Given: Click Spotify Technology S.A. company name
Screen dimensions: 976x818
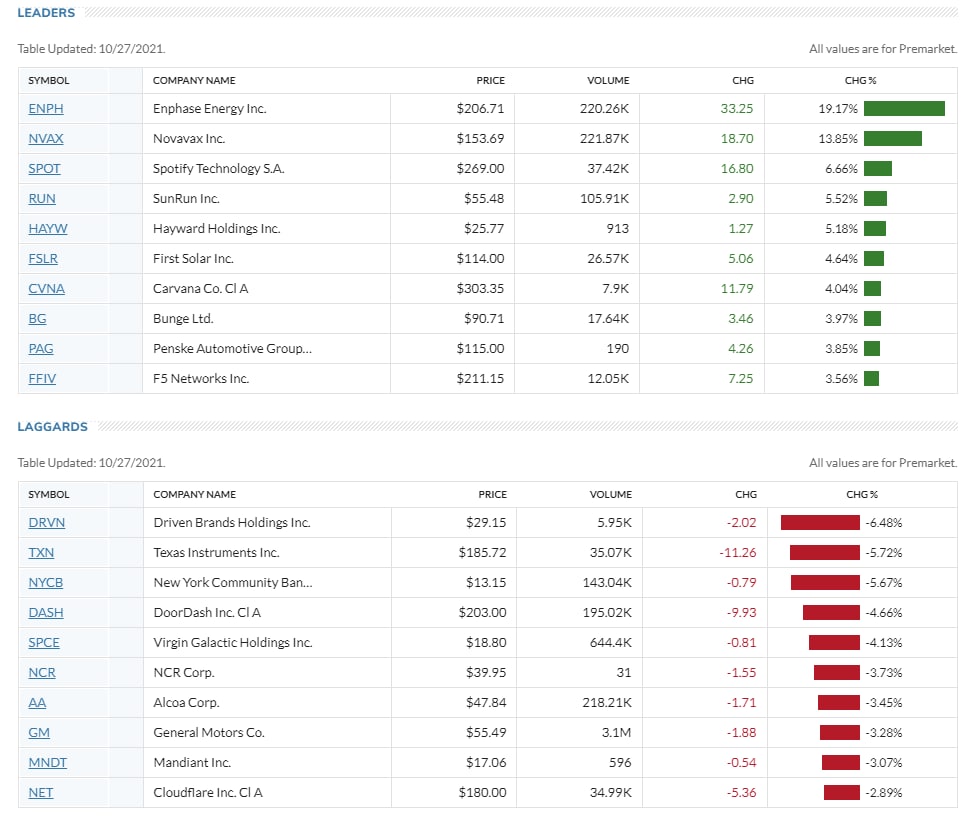Looking at the screenshot, I should click(218, 168).
